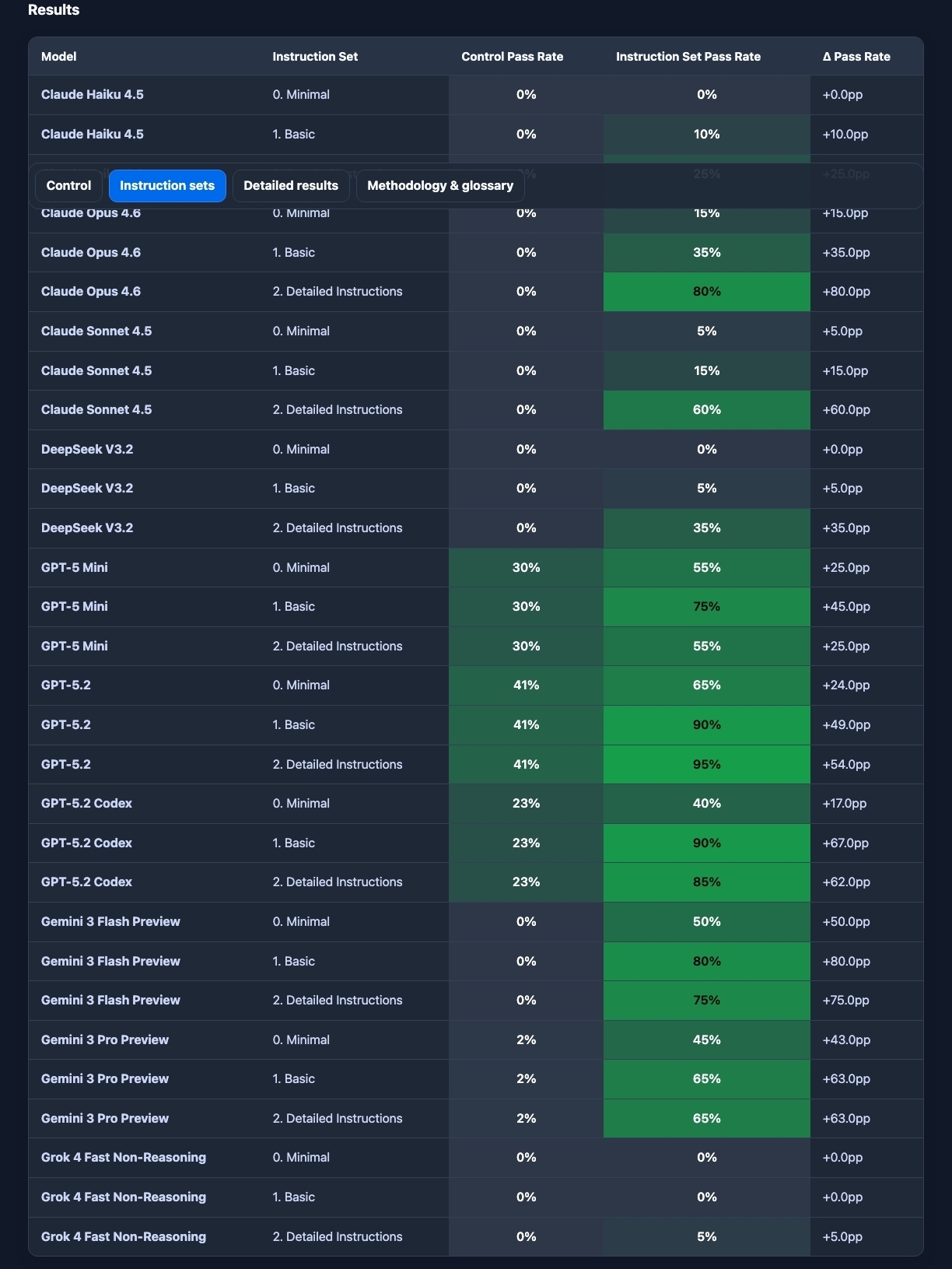Click Detailed Instructions in GPT-5 Mini row
The image size is (952, 1269).
[x=338, y=647]
